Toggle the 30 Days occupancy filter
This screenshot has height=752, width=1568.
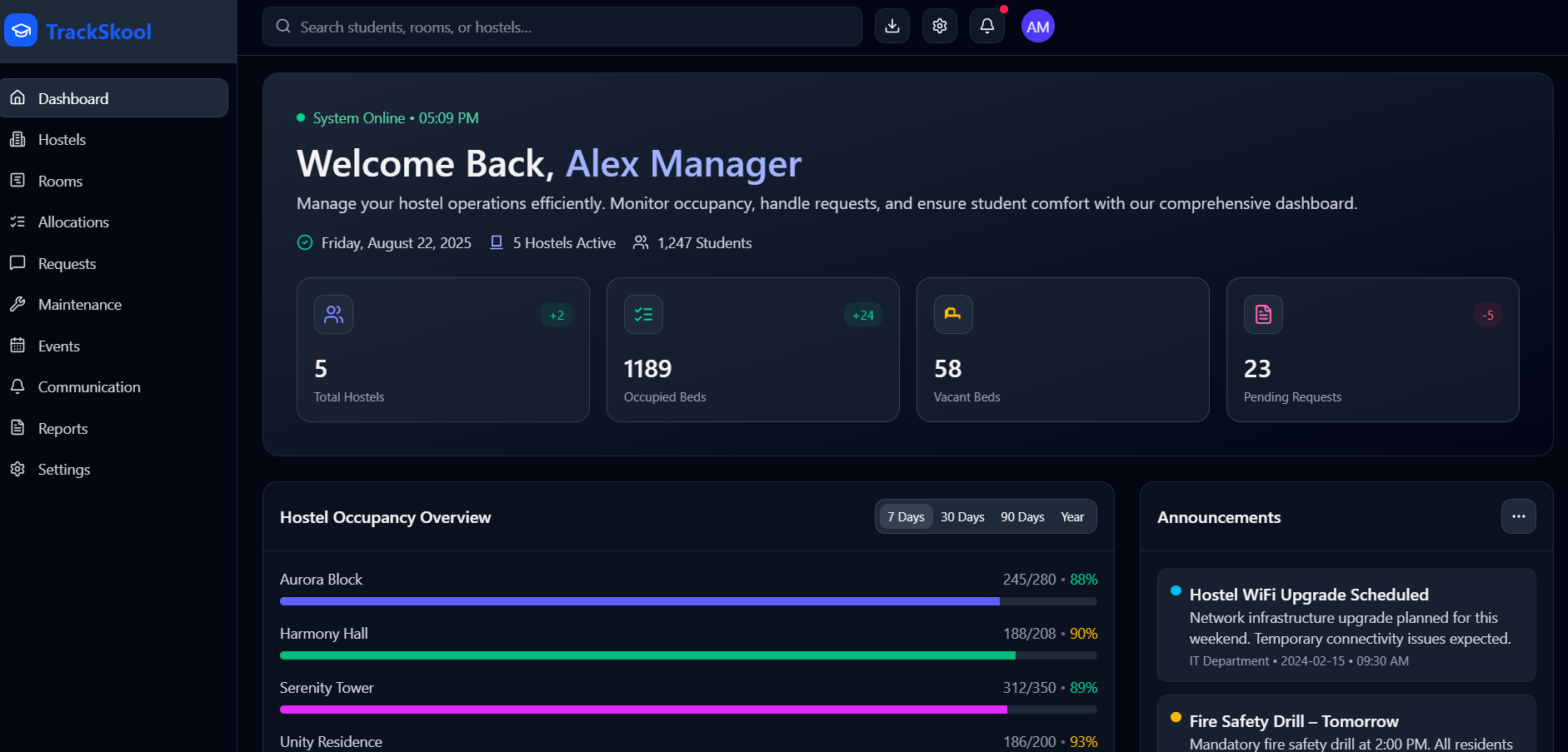962,516
